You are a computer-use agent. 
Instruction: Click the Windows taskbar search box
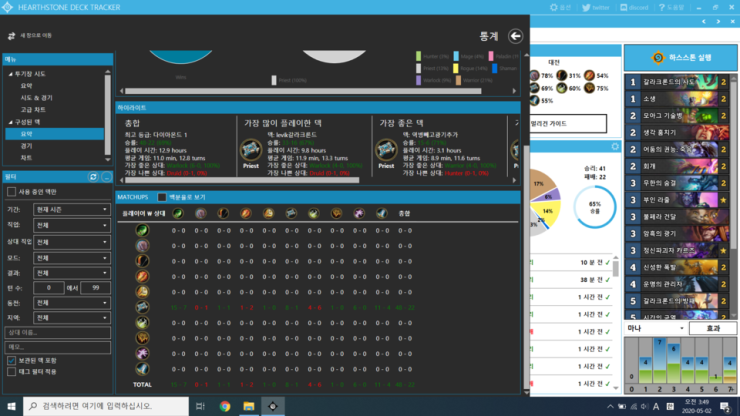(x=106, y=406)
